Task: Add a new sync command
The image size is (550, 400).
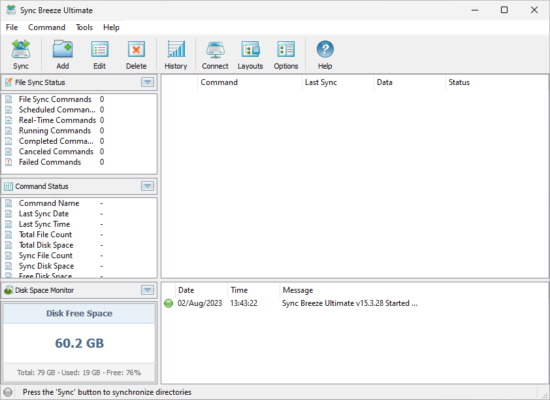Action: click(62, 49)
